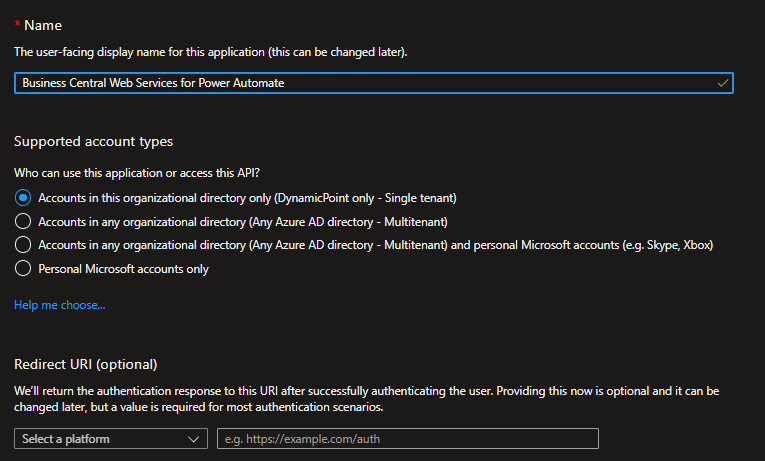
Task: Click the 'Name' field label
Action: pos(43,25)
